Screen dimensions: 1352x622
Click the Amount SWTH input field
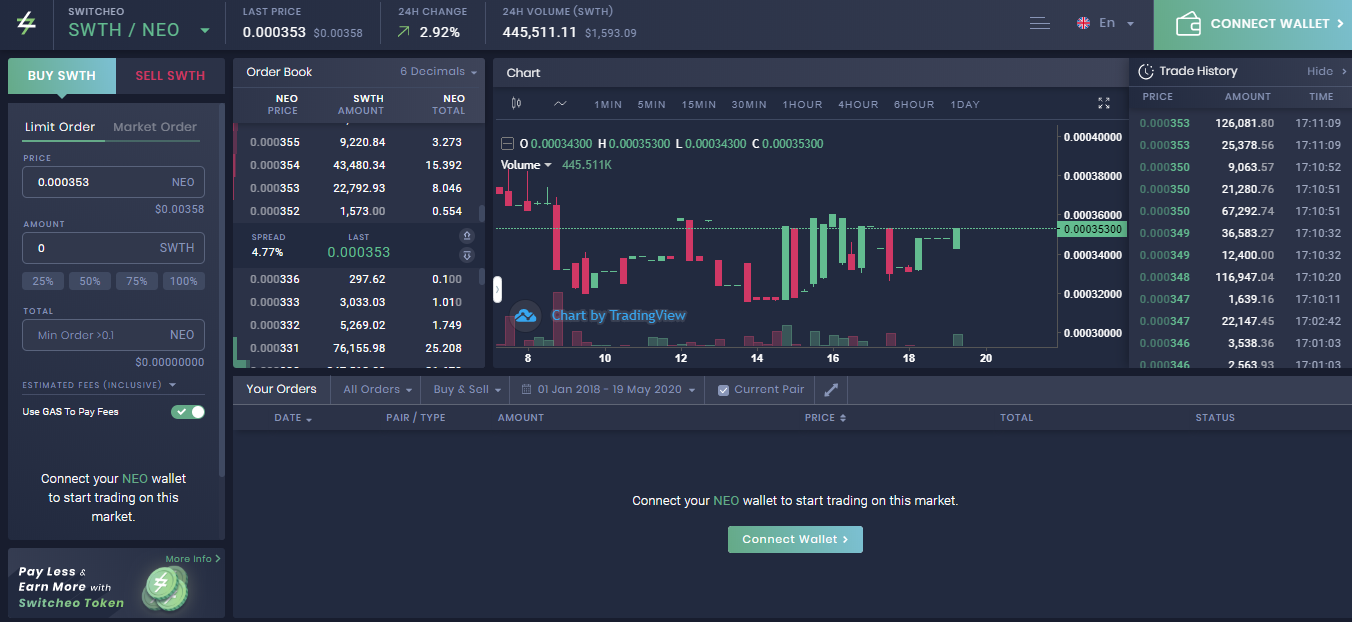(x=114, y=248)
